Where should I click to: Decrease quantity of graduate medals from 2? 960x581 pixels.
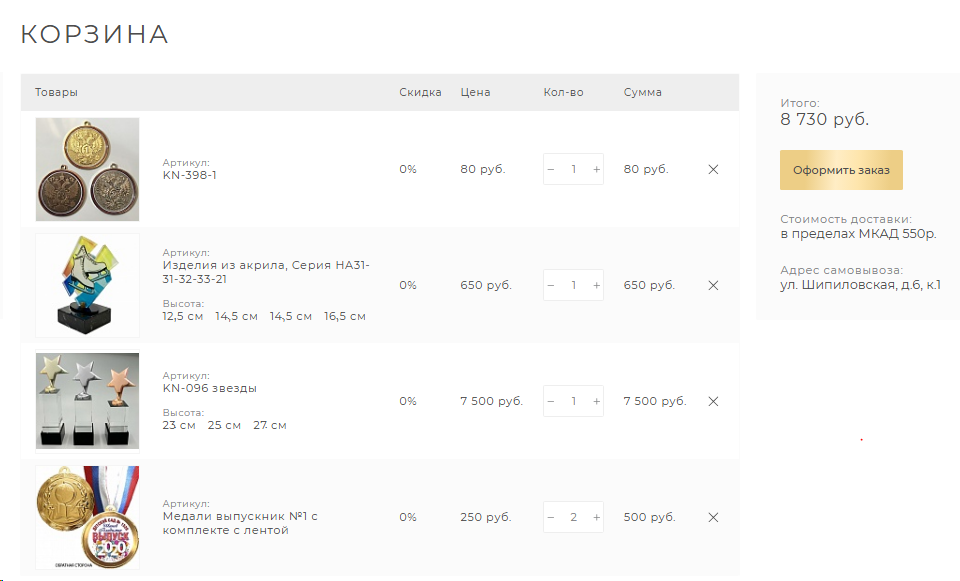pos(550,517)
